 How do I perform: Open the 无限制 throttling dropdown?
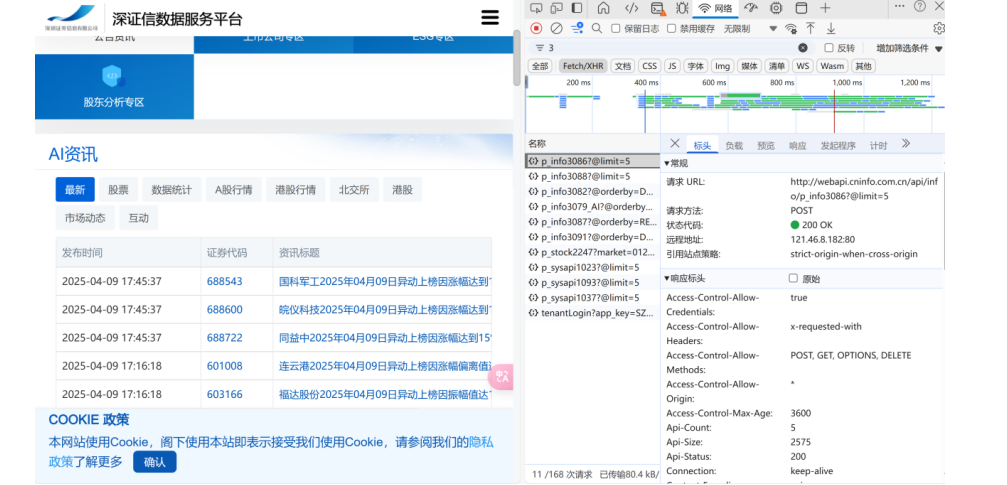[750, 28]
